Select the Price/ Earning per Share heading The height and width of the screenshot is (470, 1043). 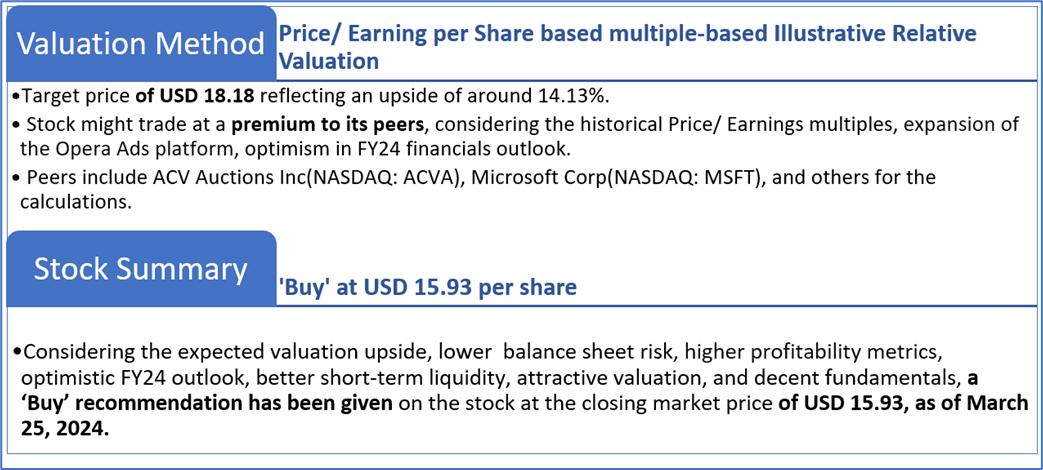click(627, 47)
